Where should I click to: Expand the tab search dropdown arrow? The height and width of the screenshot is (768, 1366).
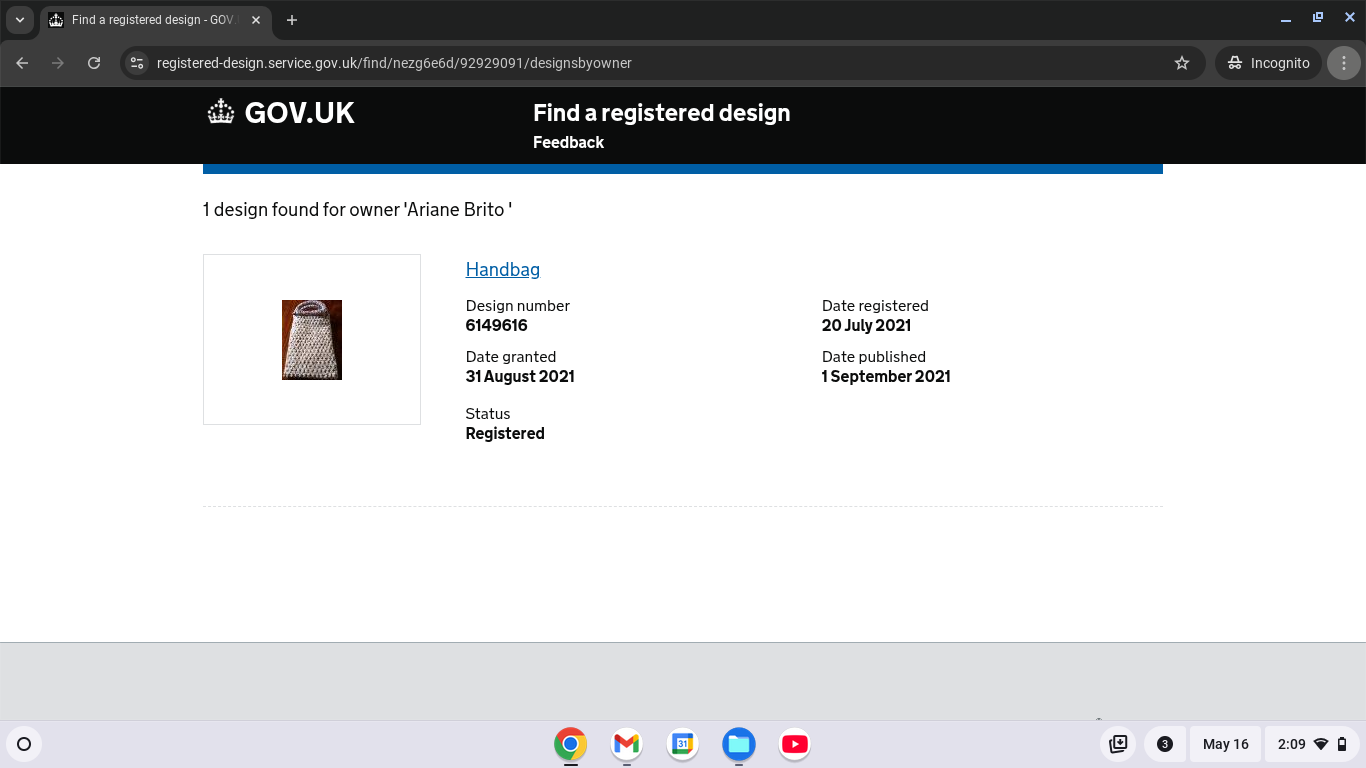[x=20, y=20]
